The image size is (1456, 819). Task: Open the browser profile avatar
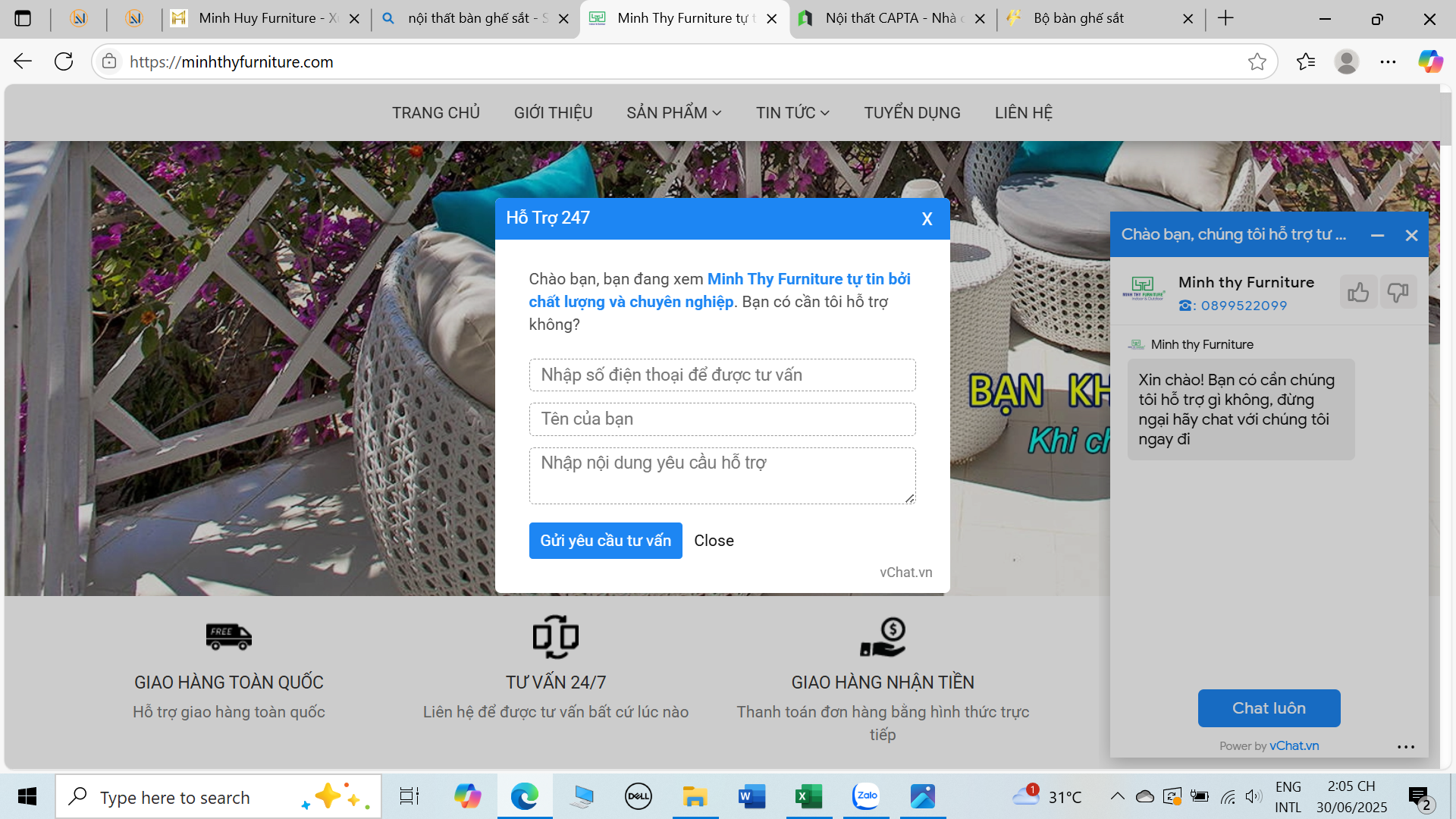pyautogui.click(x=1347, y=61)
